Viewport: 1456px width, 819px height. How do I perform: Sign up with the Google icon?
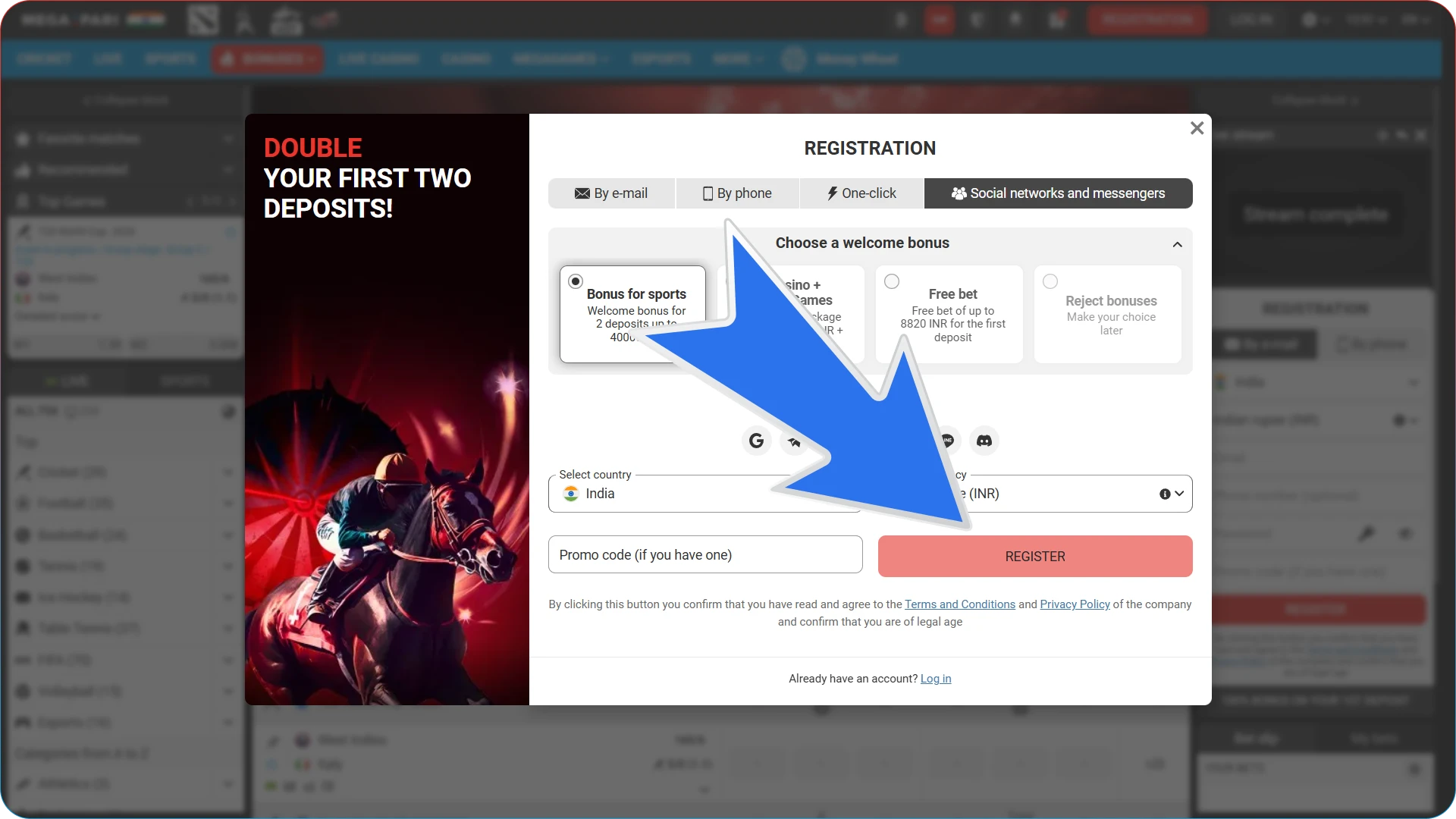pos(756,441)
